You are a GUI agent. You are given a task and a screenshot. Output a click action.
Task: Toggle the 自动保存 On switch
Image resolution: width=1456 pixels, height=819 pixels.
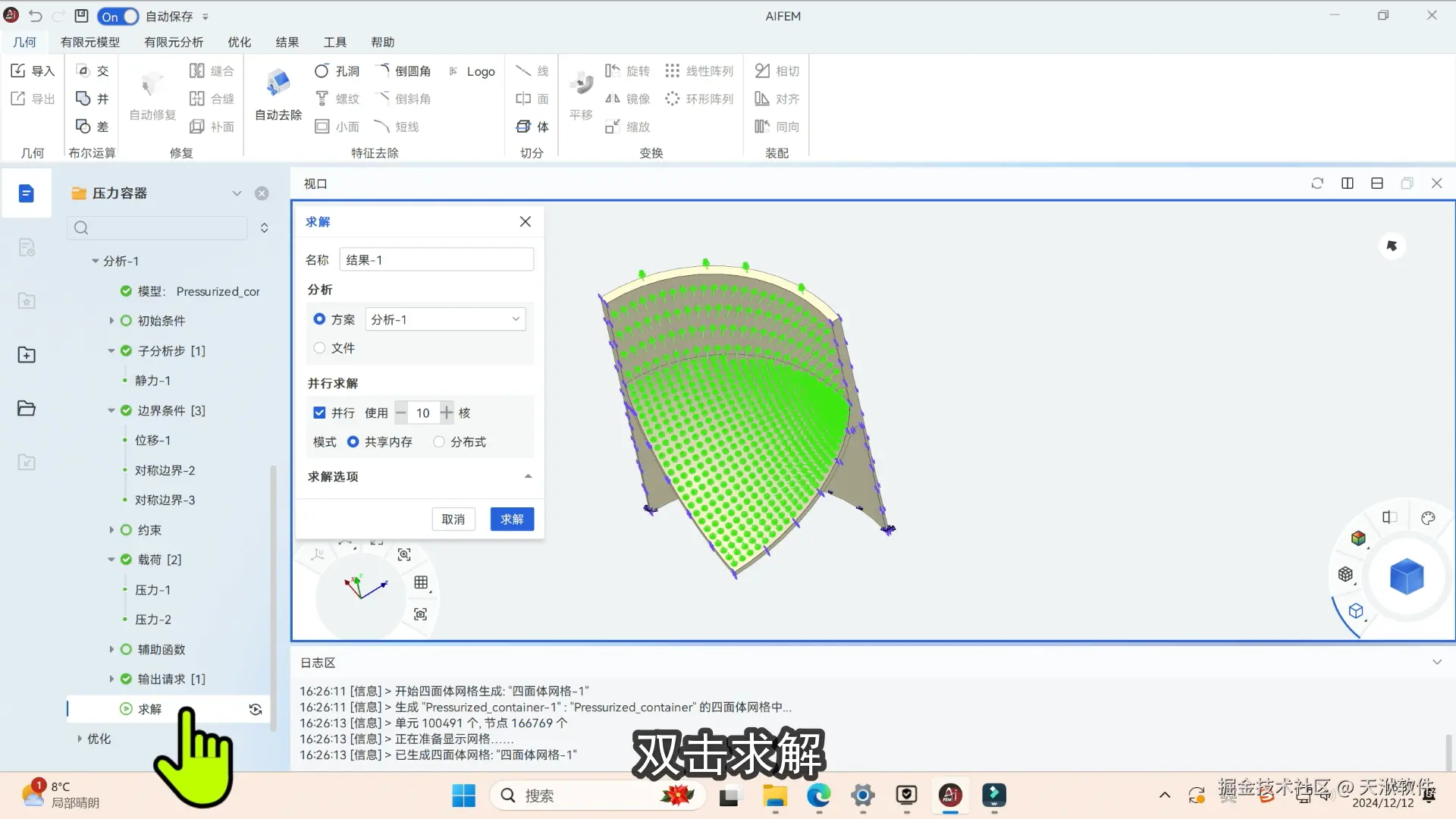(118, 17)
